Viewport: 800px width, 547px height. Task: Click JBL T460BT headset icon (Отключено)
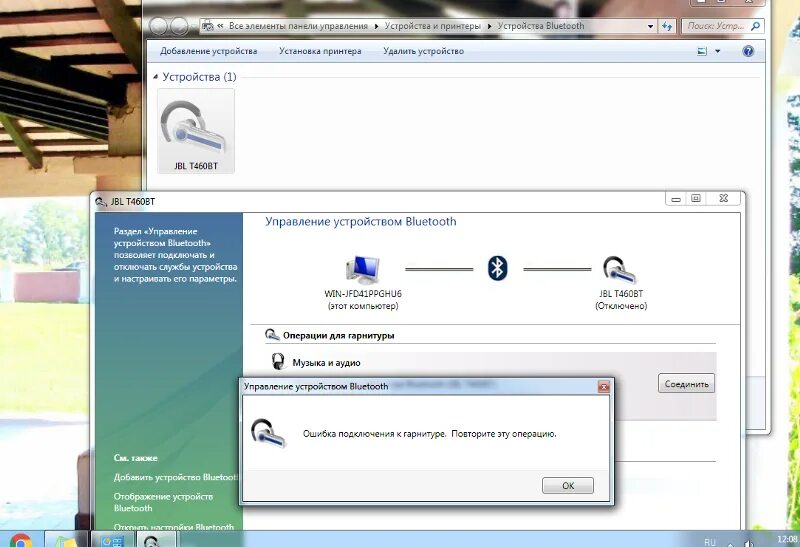(x=620, y=270)
